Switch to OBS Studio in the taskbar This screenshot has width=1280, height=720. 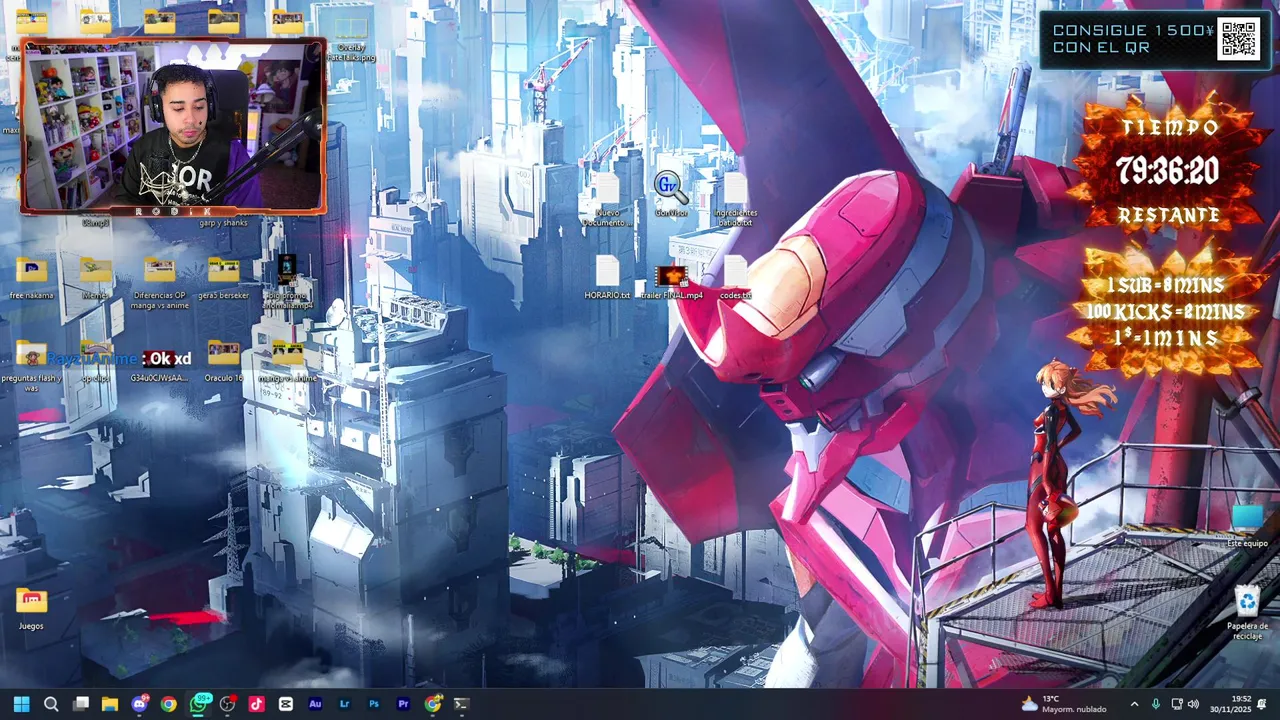point(228,704)
